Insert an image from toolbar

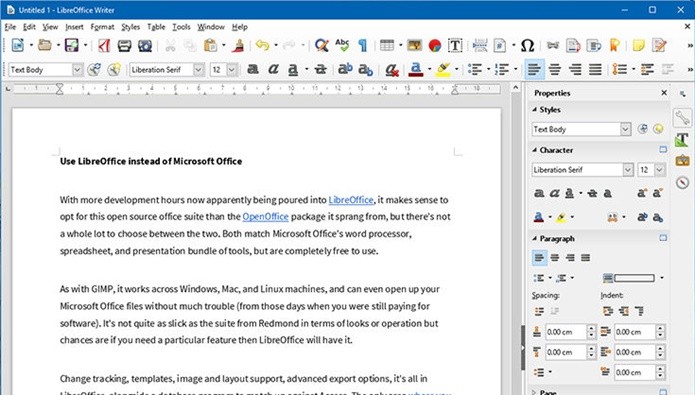[x=414, y=45]
